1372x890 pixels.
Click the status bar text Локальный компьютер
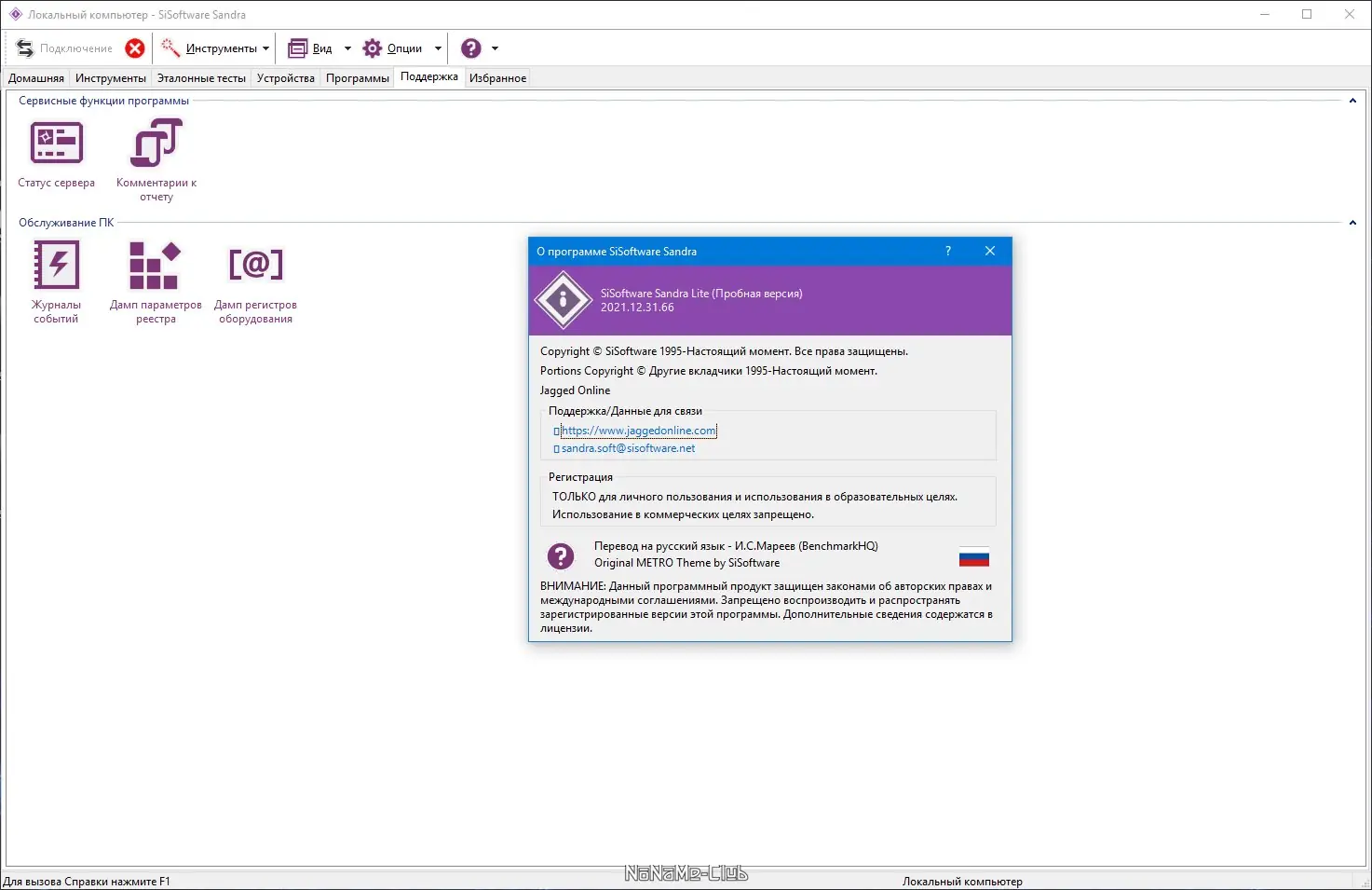[962, 882]
